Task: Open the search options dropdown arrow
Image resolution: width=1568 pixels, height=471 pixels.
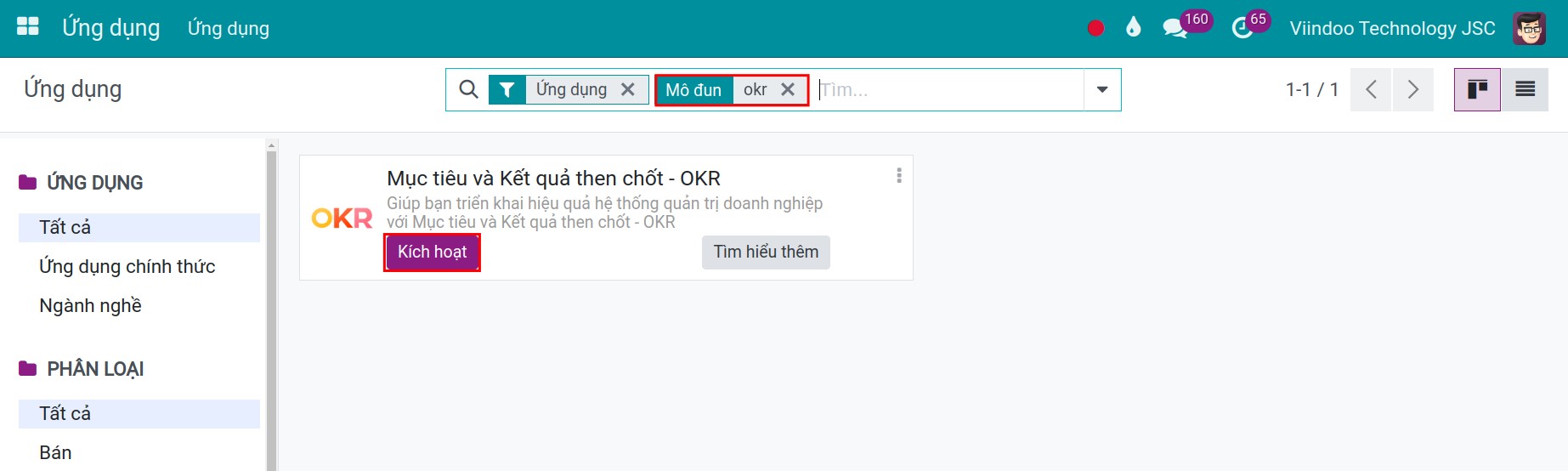Action: click(x=1102, y=89)
